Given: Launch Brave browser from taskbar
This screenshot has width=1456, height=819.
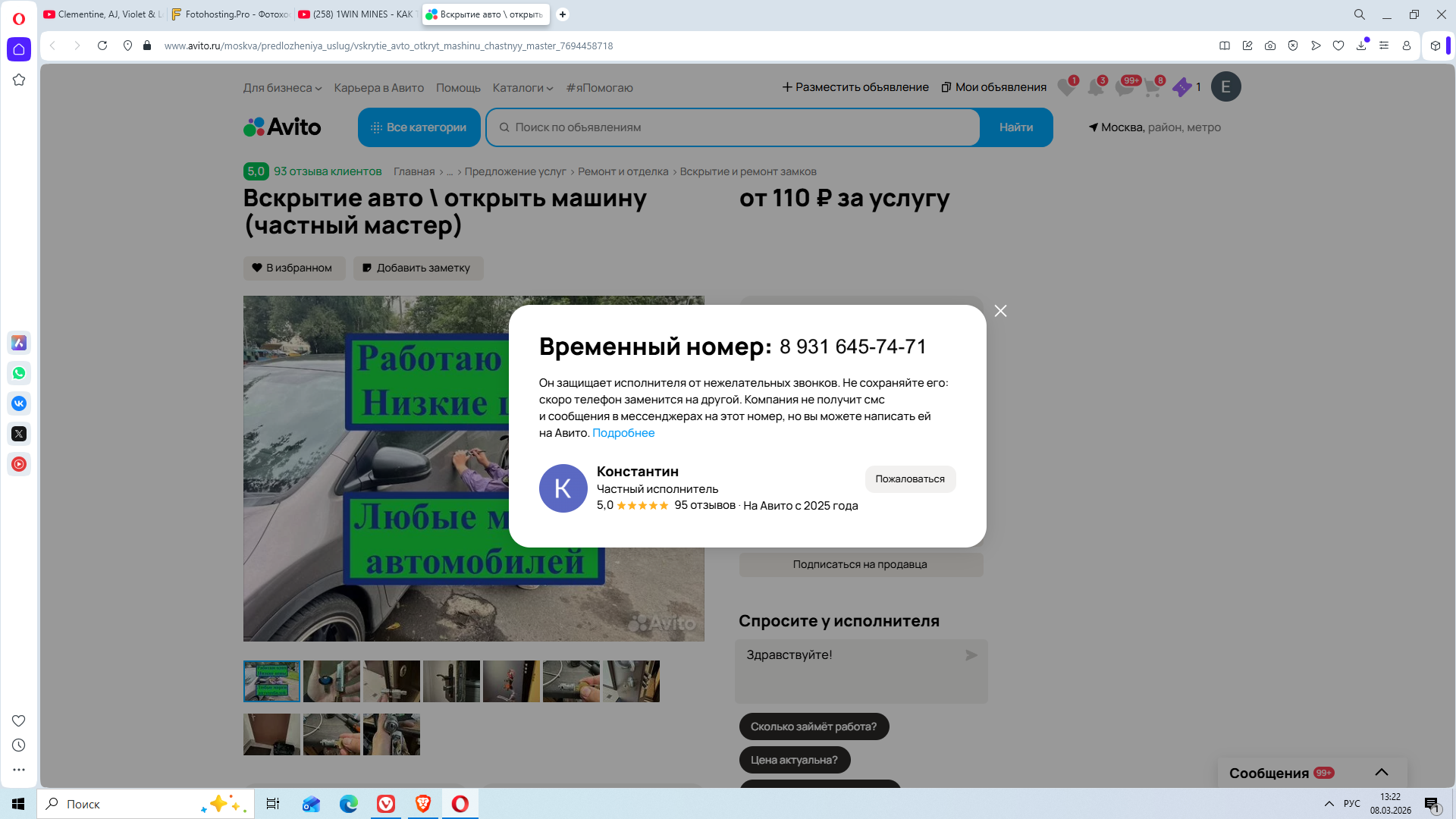Looking at the screenshot, I should [422, 804].
